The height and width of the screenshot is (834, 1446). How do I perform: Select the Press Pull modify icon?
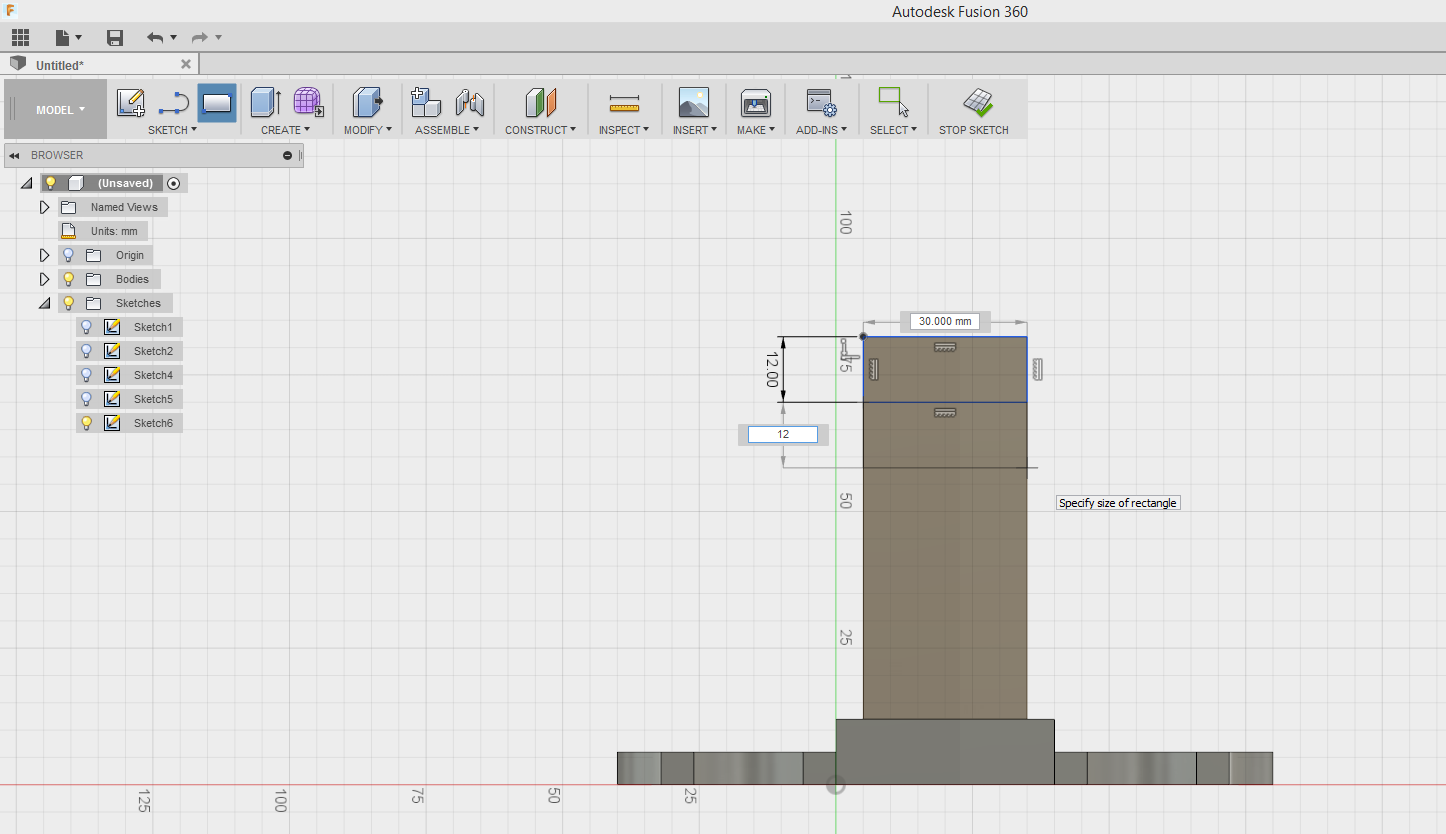coord(367,102)
